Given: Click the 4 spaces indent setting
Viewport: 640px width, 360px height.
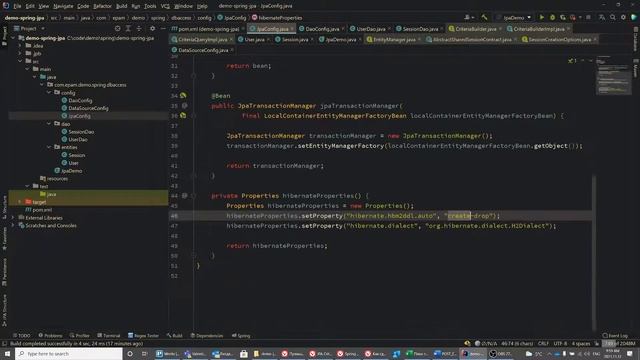Looking at the screenshot, I should point(581,344).
